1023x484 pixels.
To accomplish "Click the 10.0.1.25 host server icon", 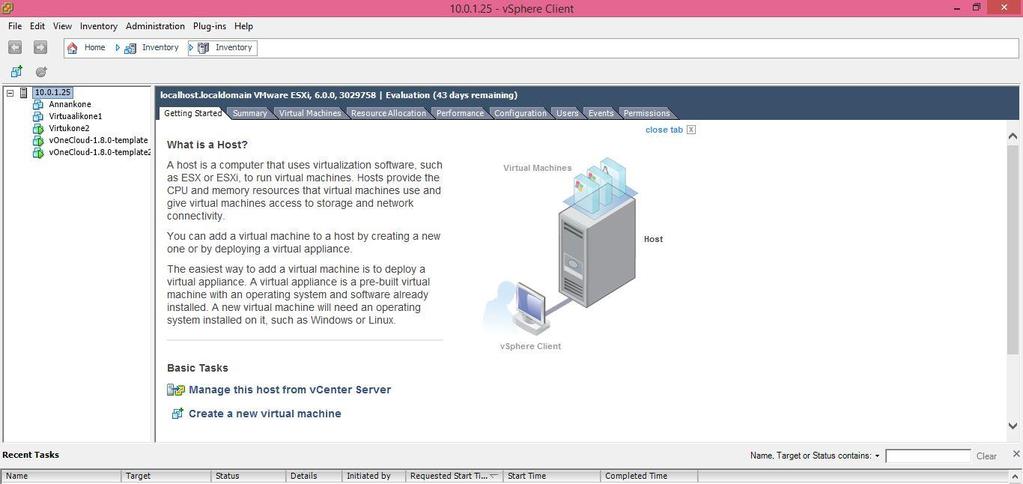I will tap(24, 93).
